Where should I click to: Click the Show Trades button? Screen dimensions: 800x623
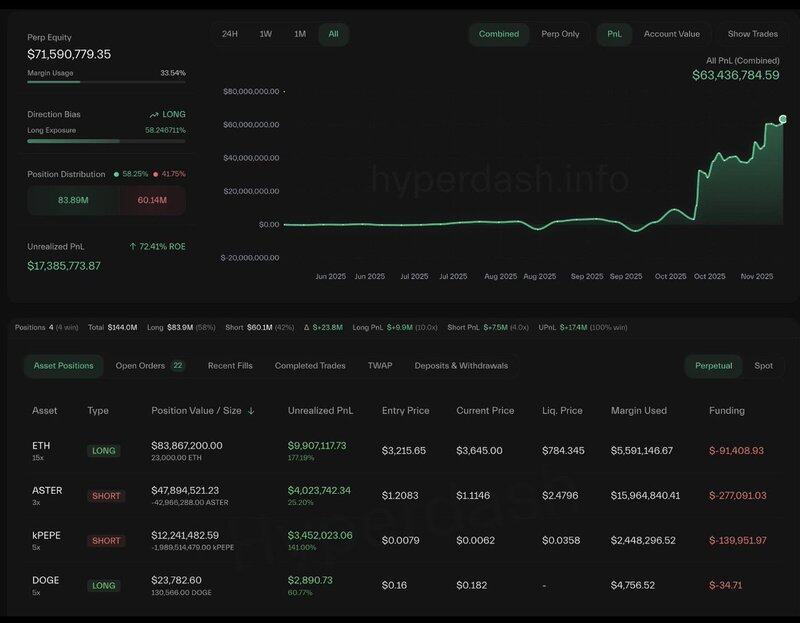pos(752,34)
